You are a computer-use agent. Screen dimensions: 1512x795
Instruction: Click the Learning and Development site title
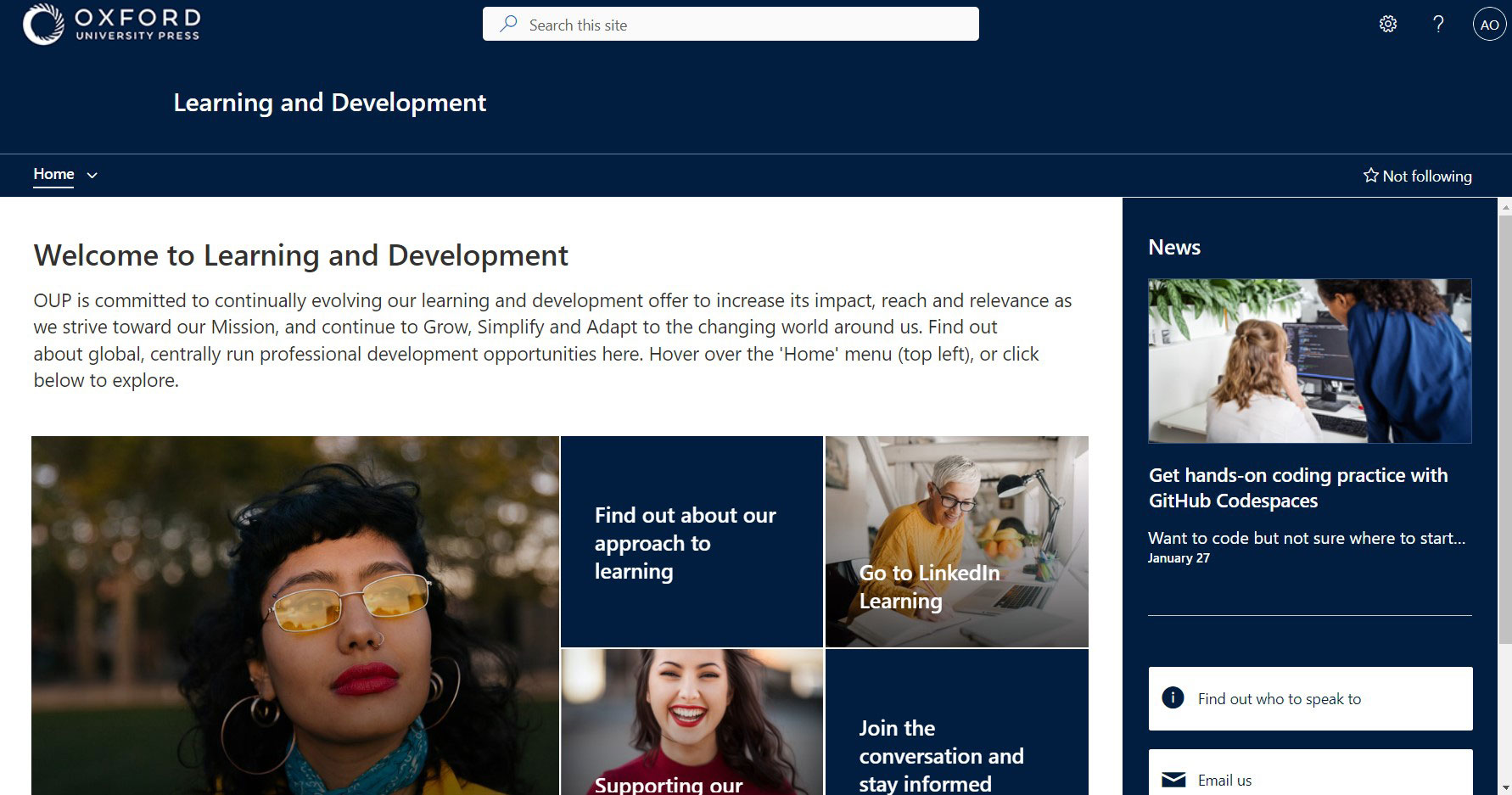point(329,102)
